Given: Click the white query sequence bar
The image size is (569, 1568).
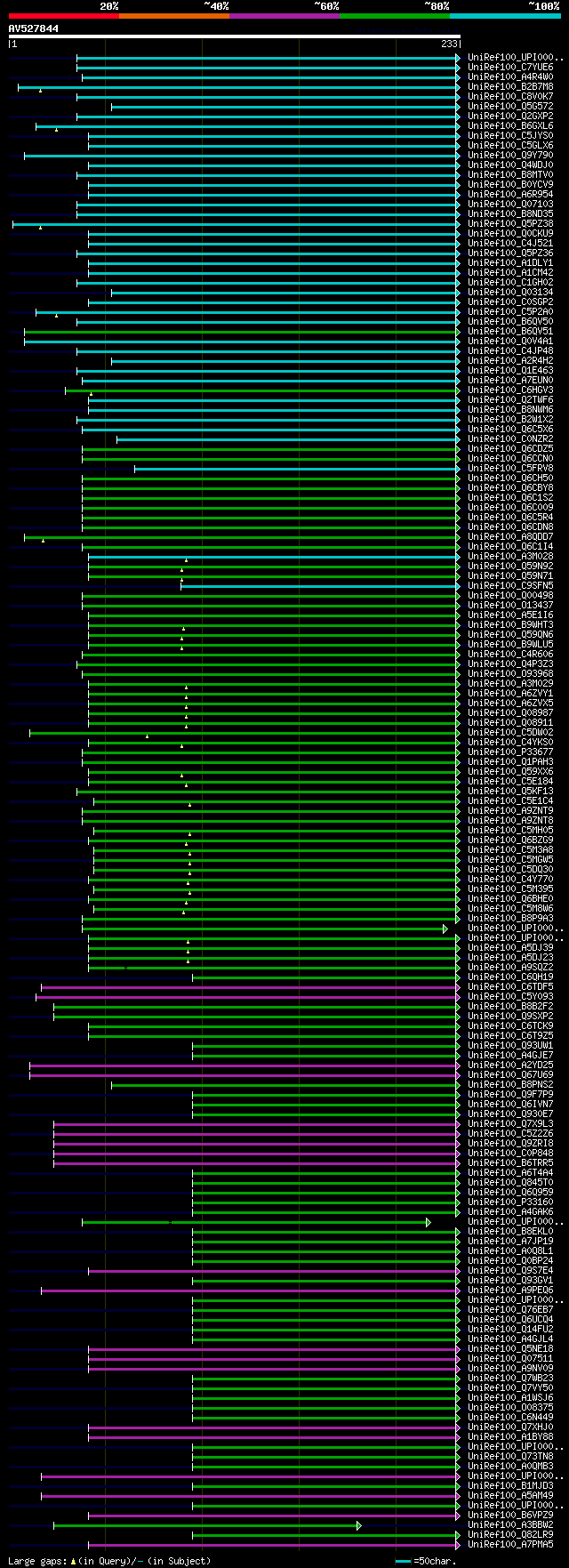Looking at the screenshot, I should [235, 36].
